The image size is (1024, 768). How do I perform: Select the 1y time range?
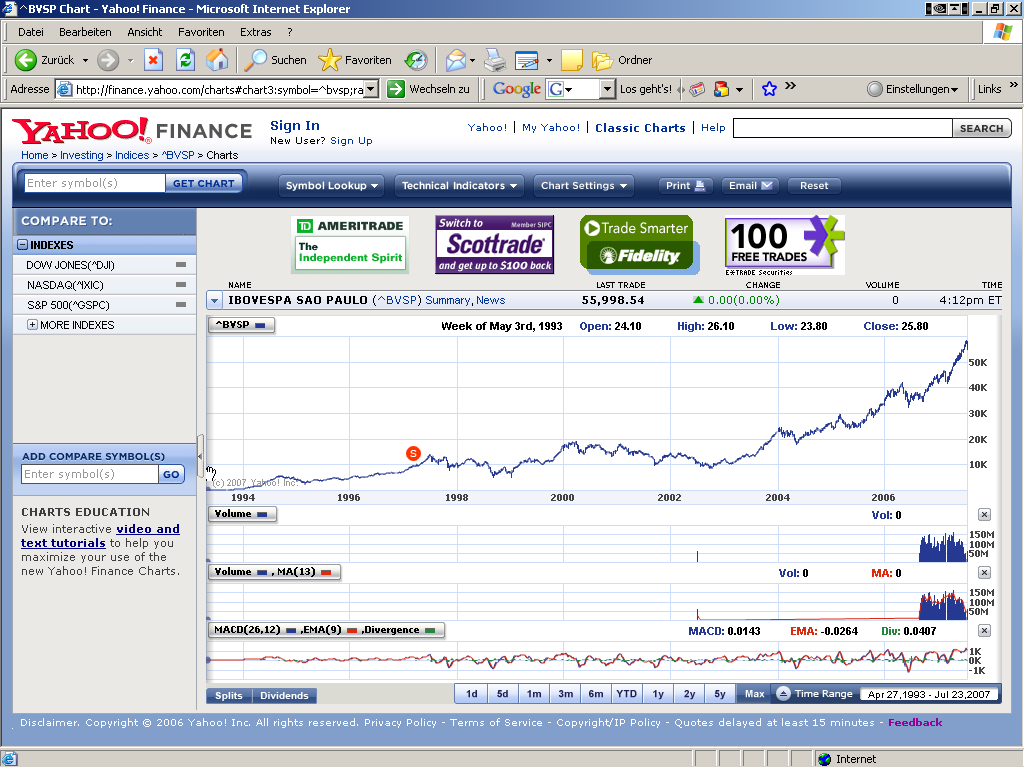pos(658,694)
